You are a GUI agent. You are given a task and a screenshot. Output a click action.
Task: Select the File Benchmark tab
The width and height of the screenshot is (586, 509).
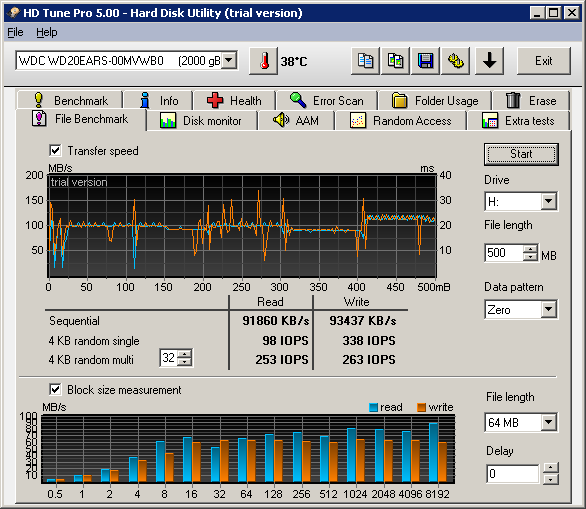coord(81,119)
